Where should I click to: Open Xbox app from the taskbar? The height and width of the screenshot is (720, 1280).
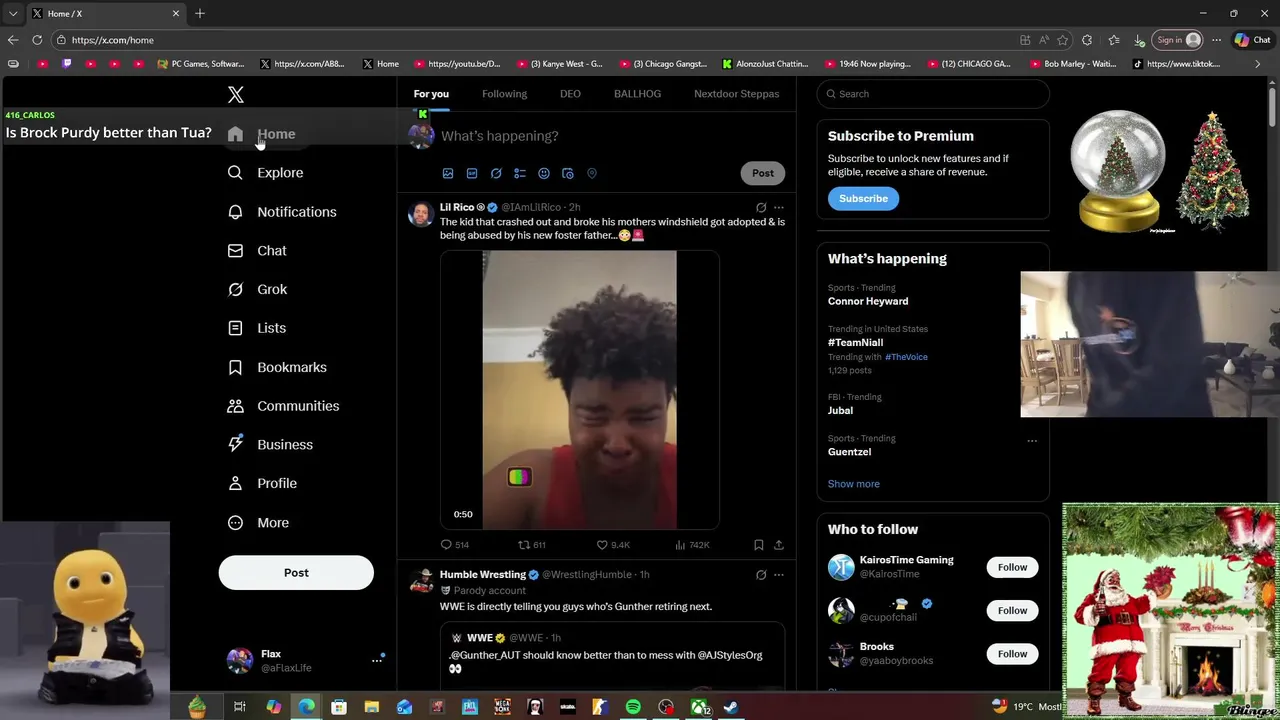pyautogui.click(x=699, y=707)
